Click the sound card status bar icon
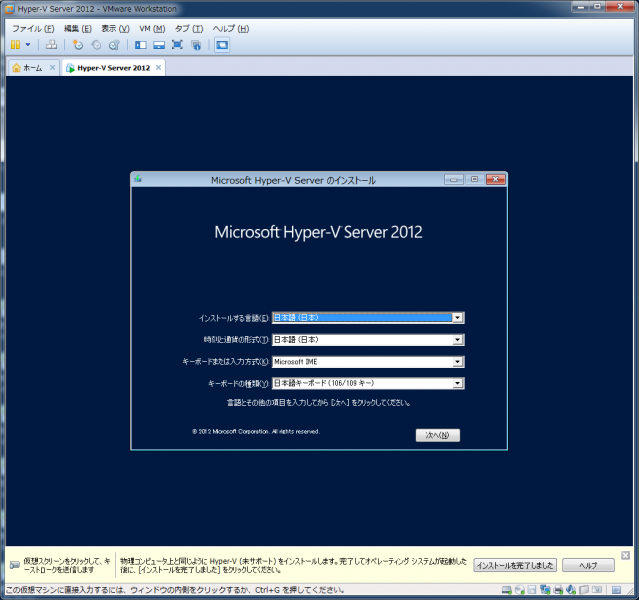 click(x=571, y=589)
